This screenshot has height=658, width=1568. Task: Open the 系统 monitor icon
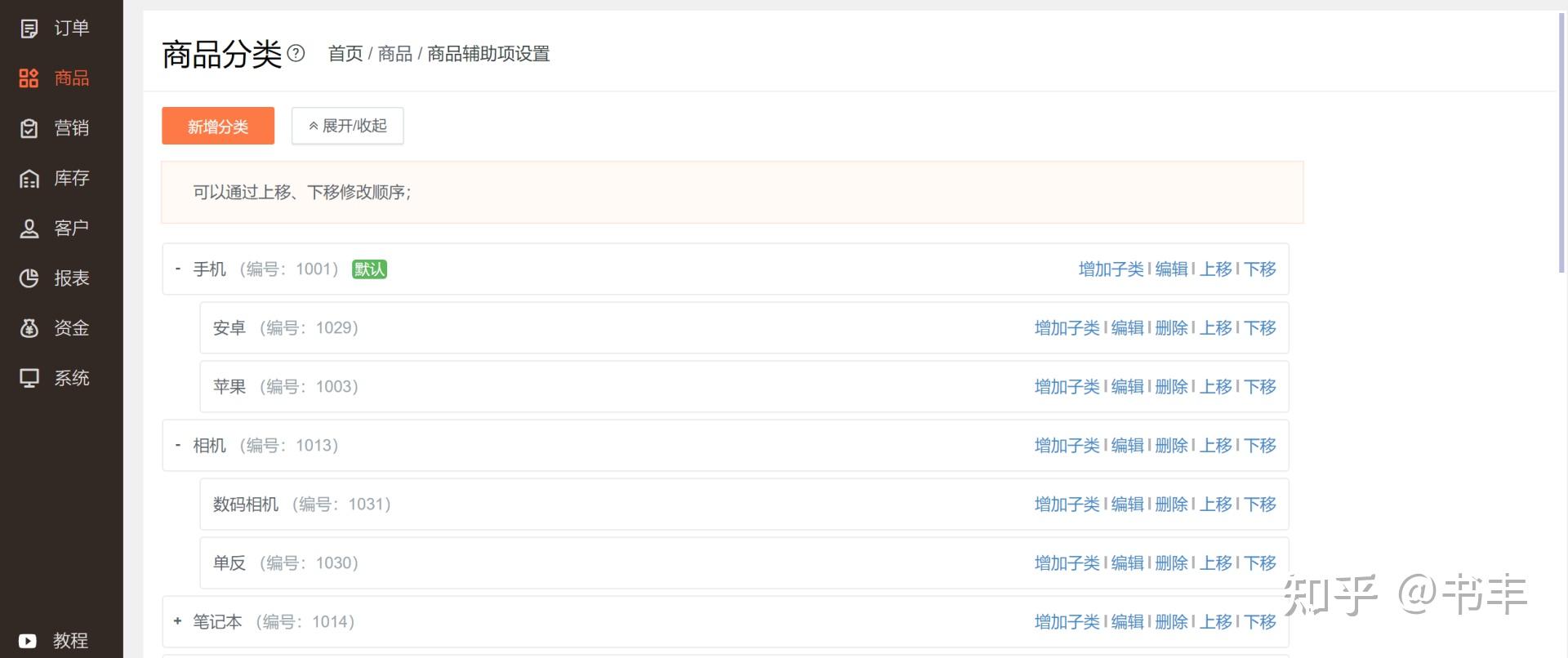click(29, 378)
